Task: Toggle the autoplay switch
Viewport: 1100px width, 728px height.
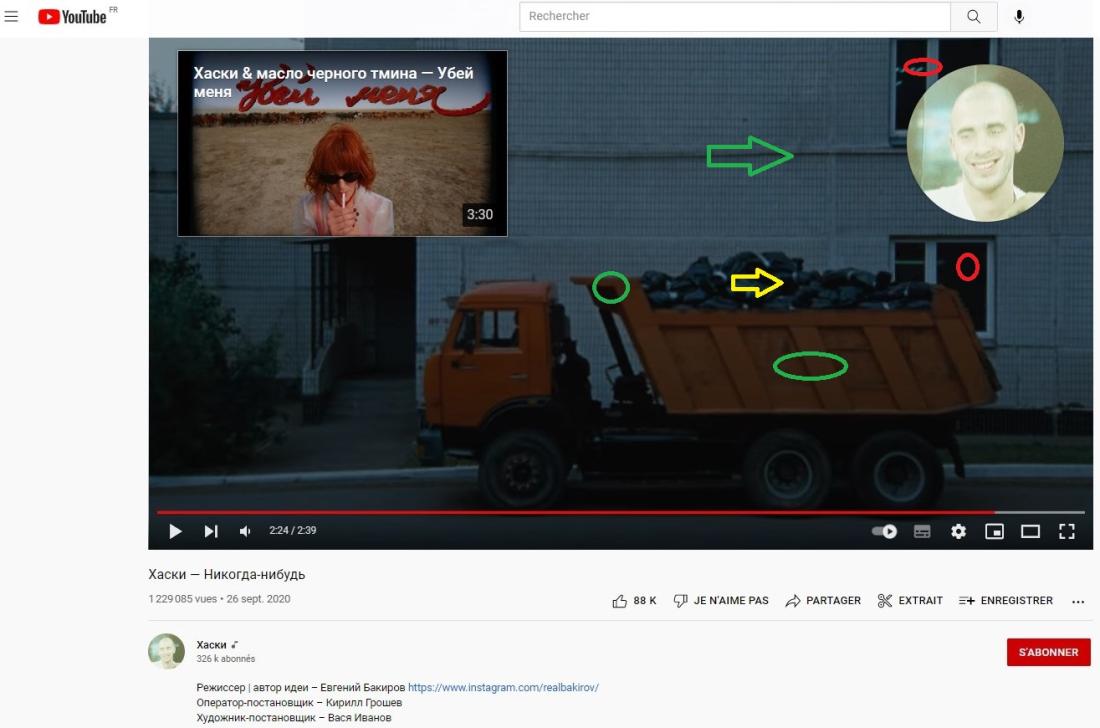Action: [885, 531]
